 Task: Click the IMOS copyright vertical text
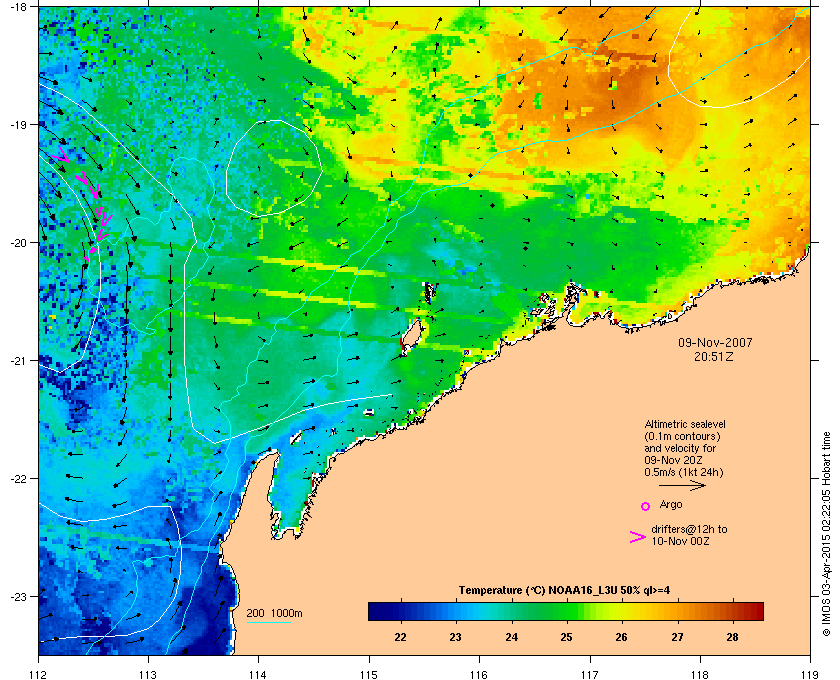(826, 534)
